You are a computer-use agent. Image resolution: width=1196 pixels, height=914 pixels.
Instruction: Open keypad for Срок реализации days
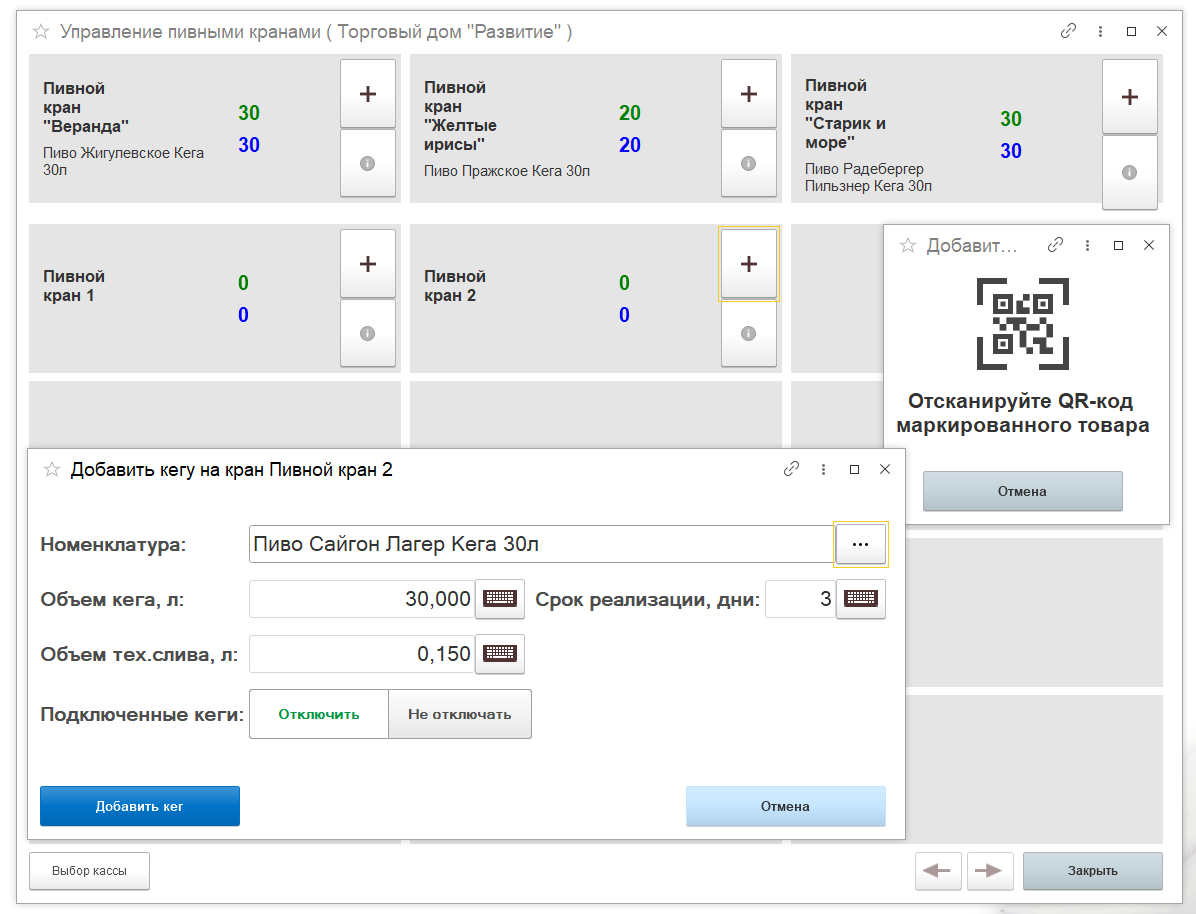(x=860, y=599)
